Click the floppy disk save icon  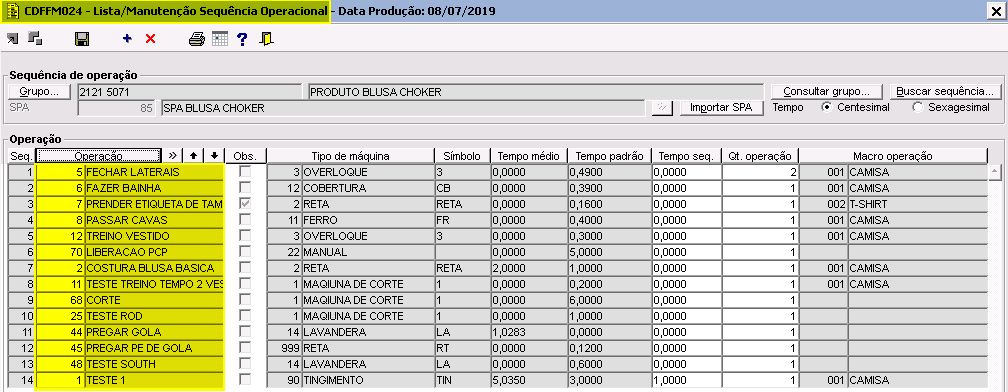pos(82,39)
